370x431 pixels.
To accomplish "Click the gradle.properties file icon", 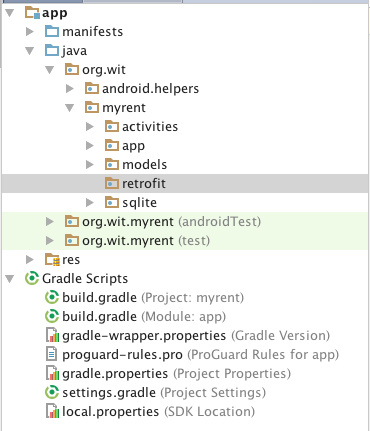I will tap(52, 373).
